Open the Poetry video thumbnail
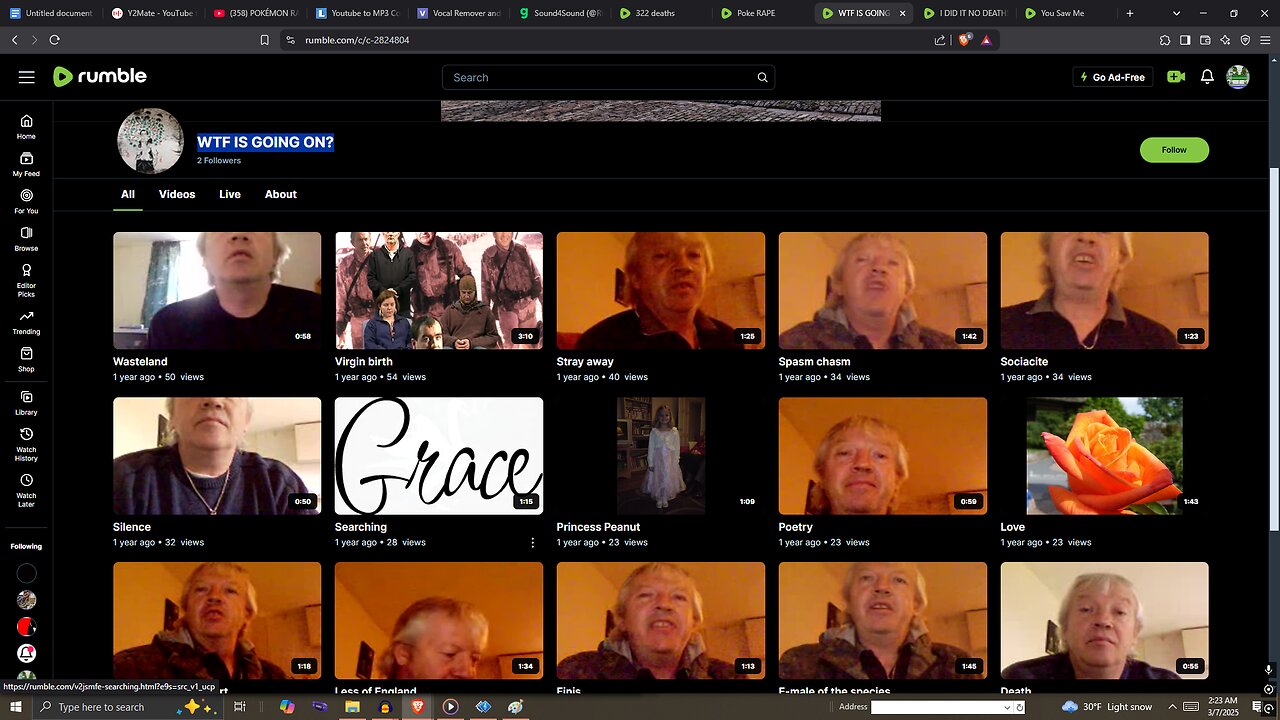Image resolution: width=1280 pixels, height=720 pixels. point(883,456)
